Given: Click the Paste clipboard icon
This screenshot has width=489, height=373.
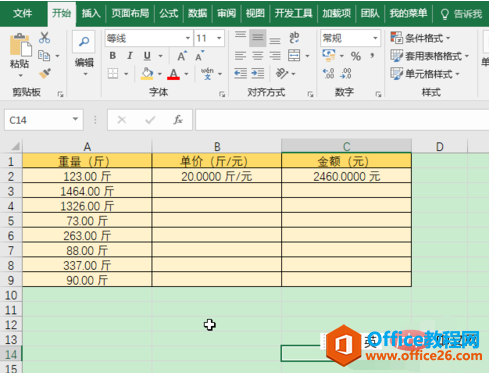Looking at the screenshot, I should tap(20, 45).
